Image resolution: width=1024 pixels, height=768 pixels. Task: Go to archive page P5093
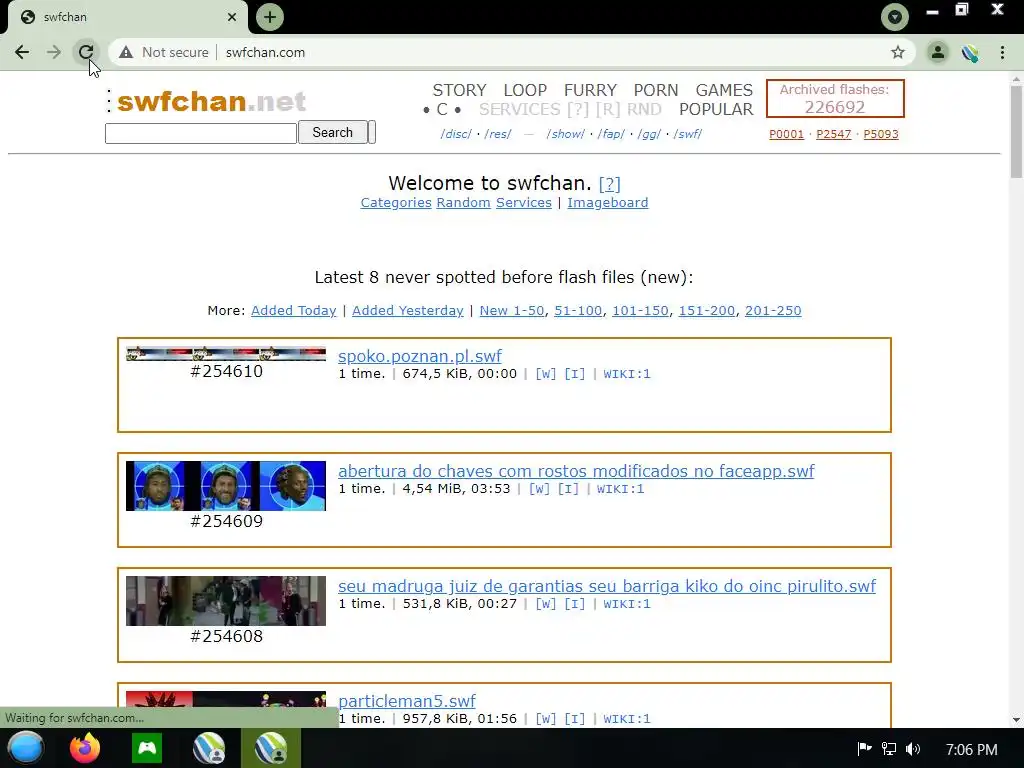coord(881,134)
